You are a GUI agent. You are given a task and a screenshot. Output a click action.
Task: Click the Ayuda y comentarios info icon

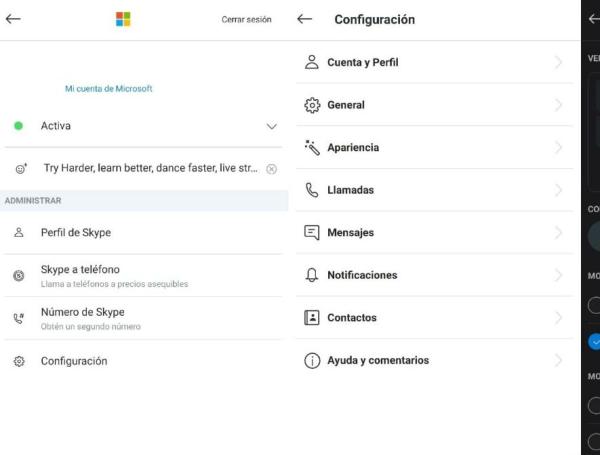point(312,360)
